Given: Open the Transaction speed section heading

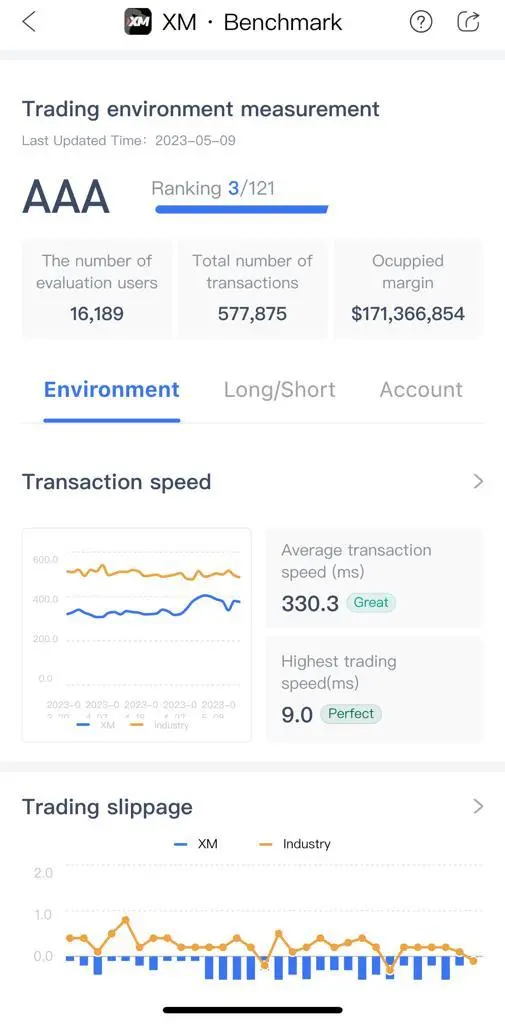Looking at the screenshot, I should click(116, 482).
